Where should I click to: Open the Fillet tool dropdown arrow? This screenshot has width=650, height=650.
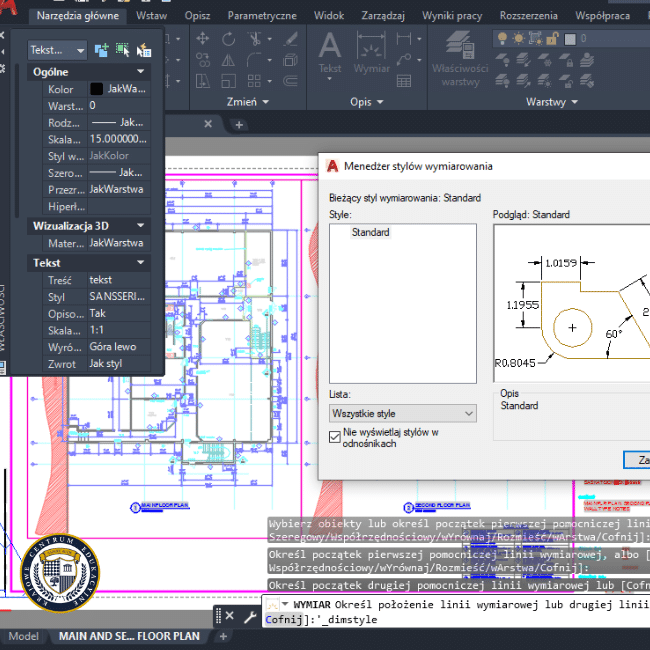pyautogui.click(x=270, y=60)
